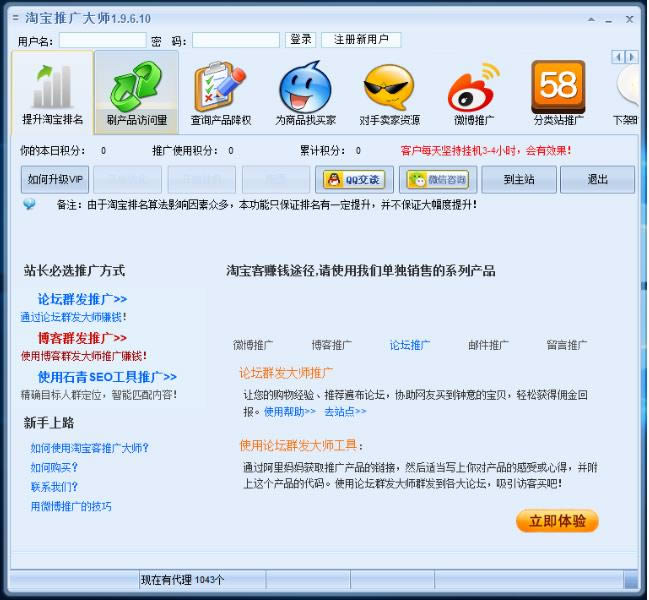
Task: Click the 站长必选推广方式 heading
Action: pyautogui.click(x=75, y=270)
